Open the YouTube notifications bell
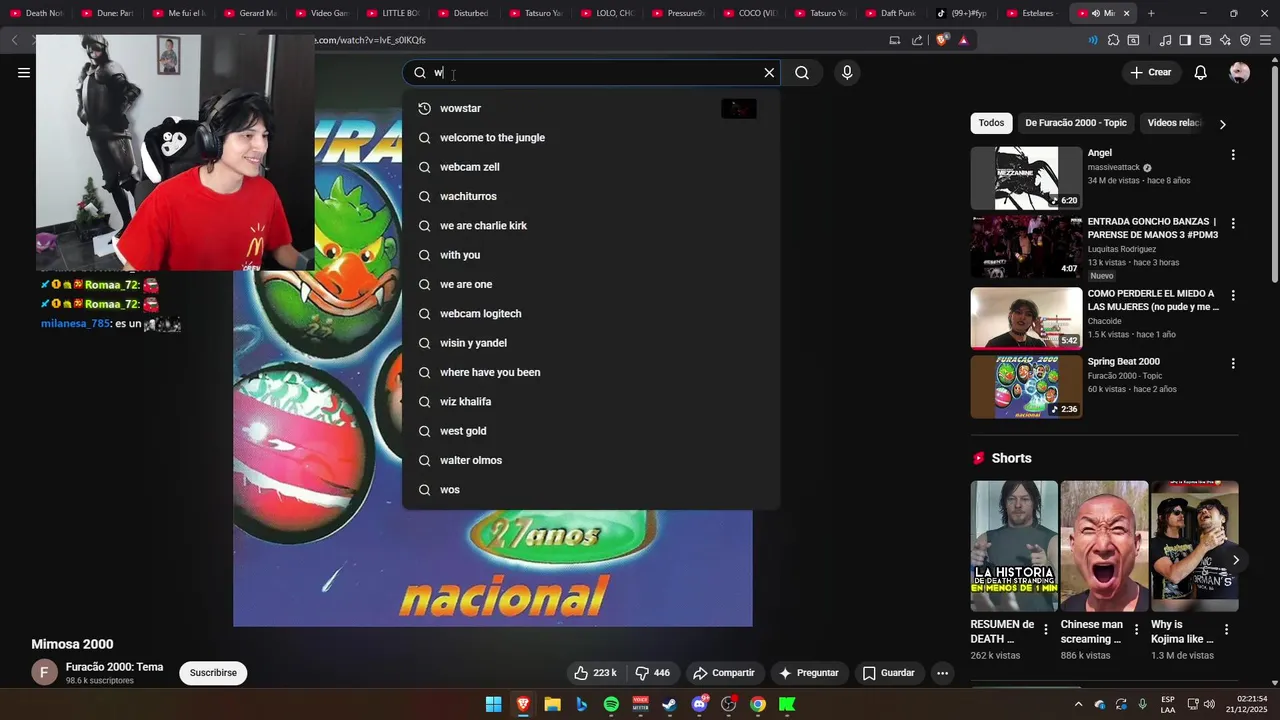Screen dimensions: 1280x720 [x=1201, y=72]
